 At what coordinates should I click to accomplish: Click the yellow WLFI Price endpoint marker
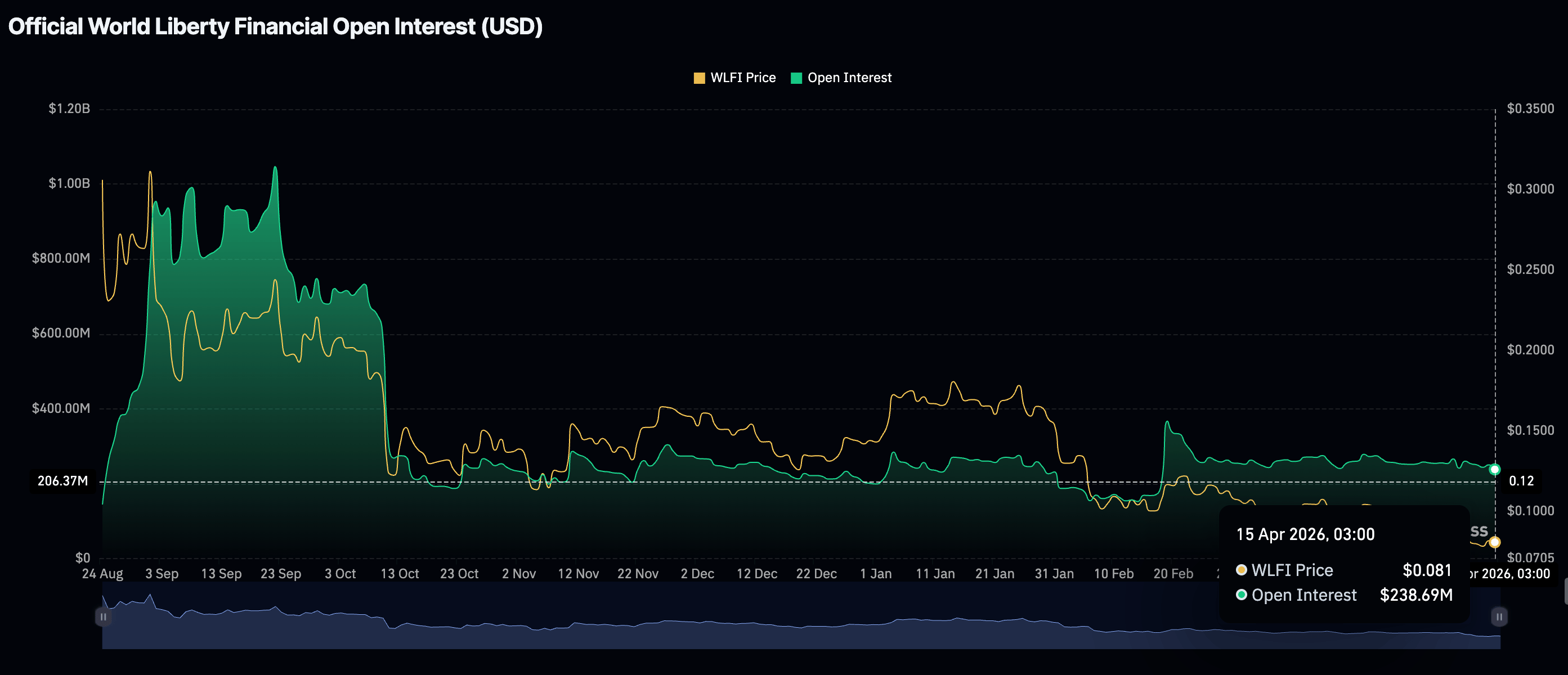(1494, 542)
